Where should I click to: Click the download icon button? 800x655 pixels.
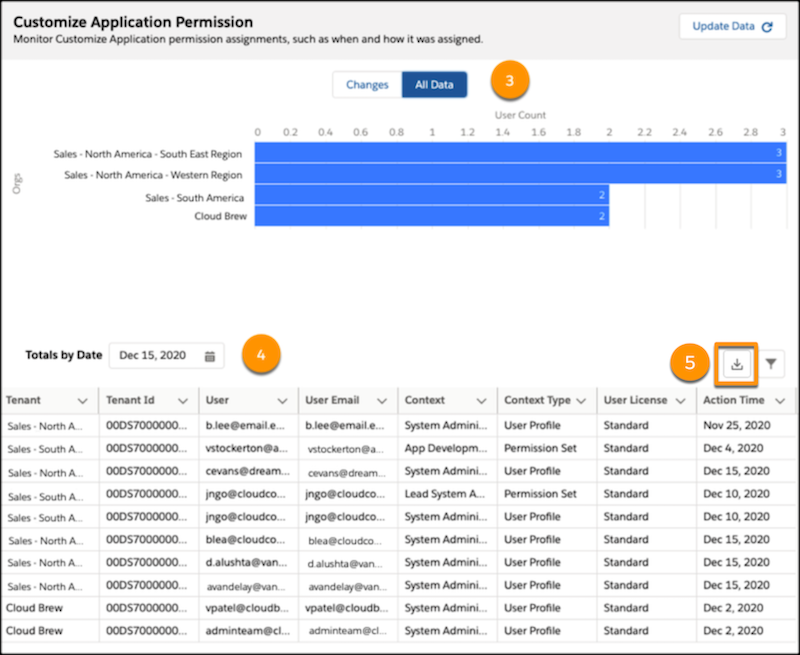coord(737,364)
